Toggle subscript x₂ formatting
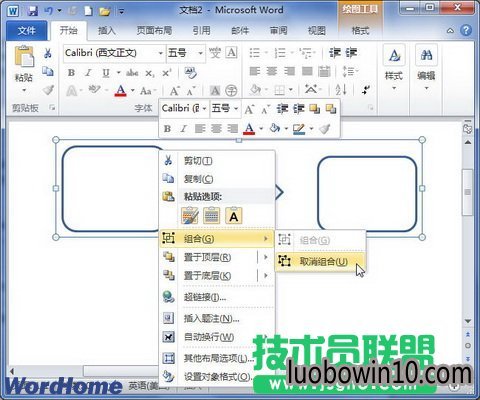Image resolution: width=480 pixels, height=400 pixels. [x=150, y=73]
